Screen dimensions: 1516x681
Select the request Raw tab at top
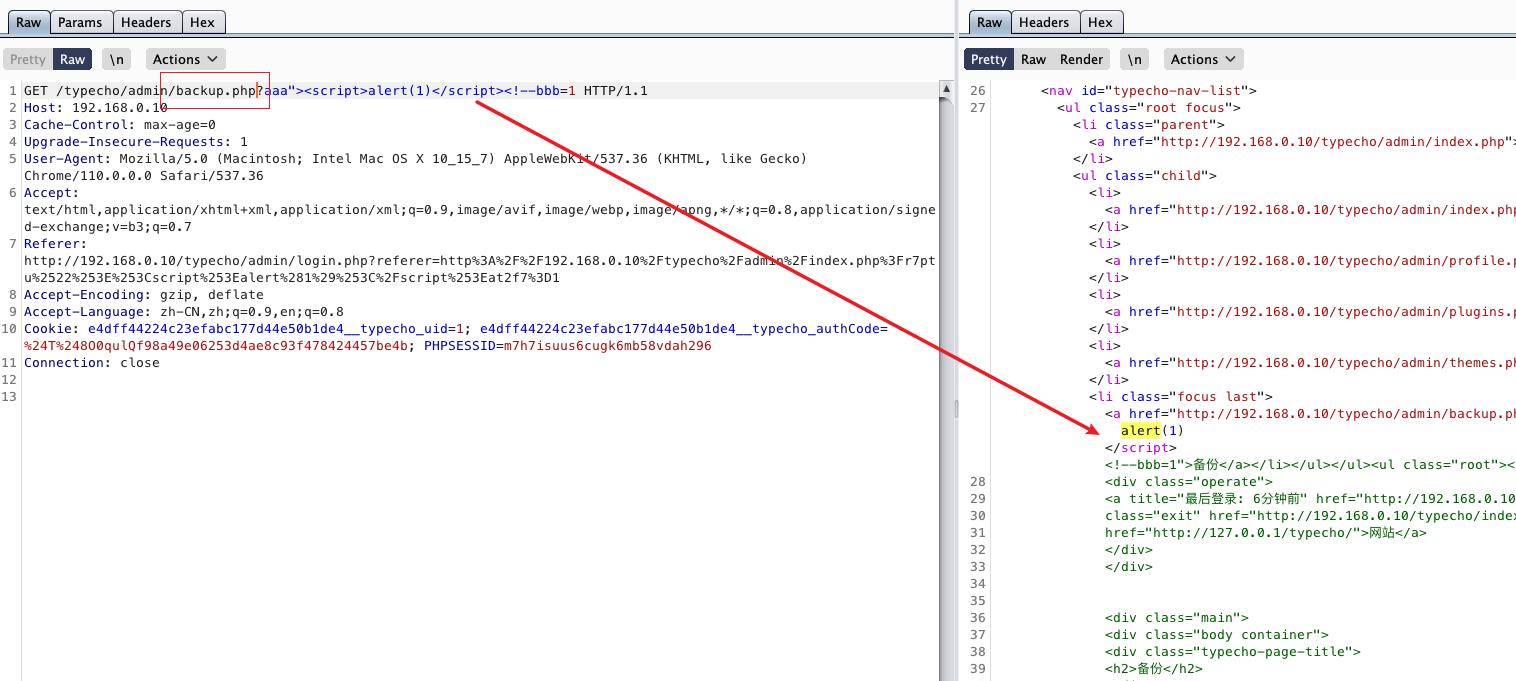tap(28, 22)
